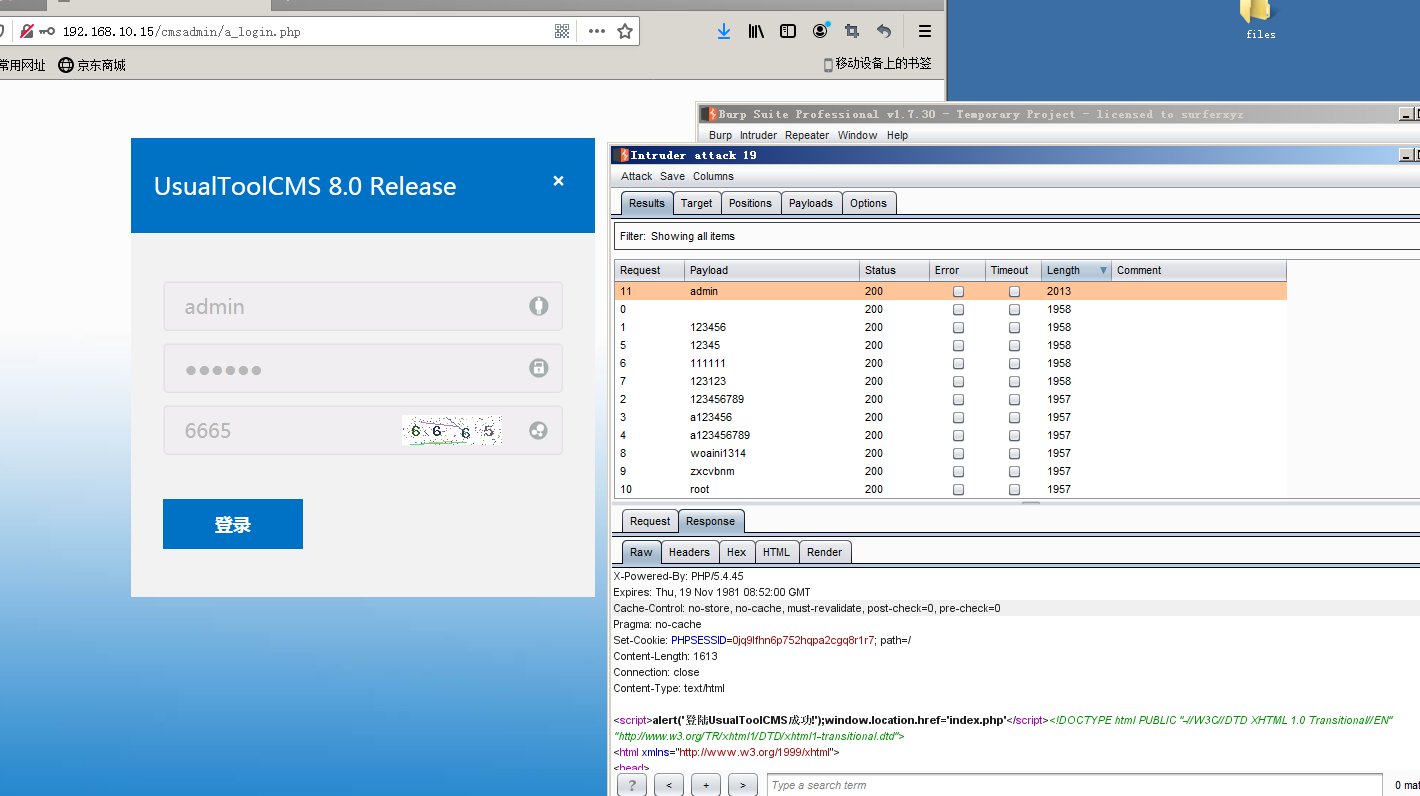The image size is (1420, 796).
Task: Click the lock icon in password field
Action: coord(538,368)
